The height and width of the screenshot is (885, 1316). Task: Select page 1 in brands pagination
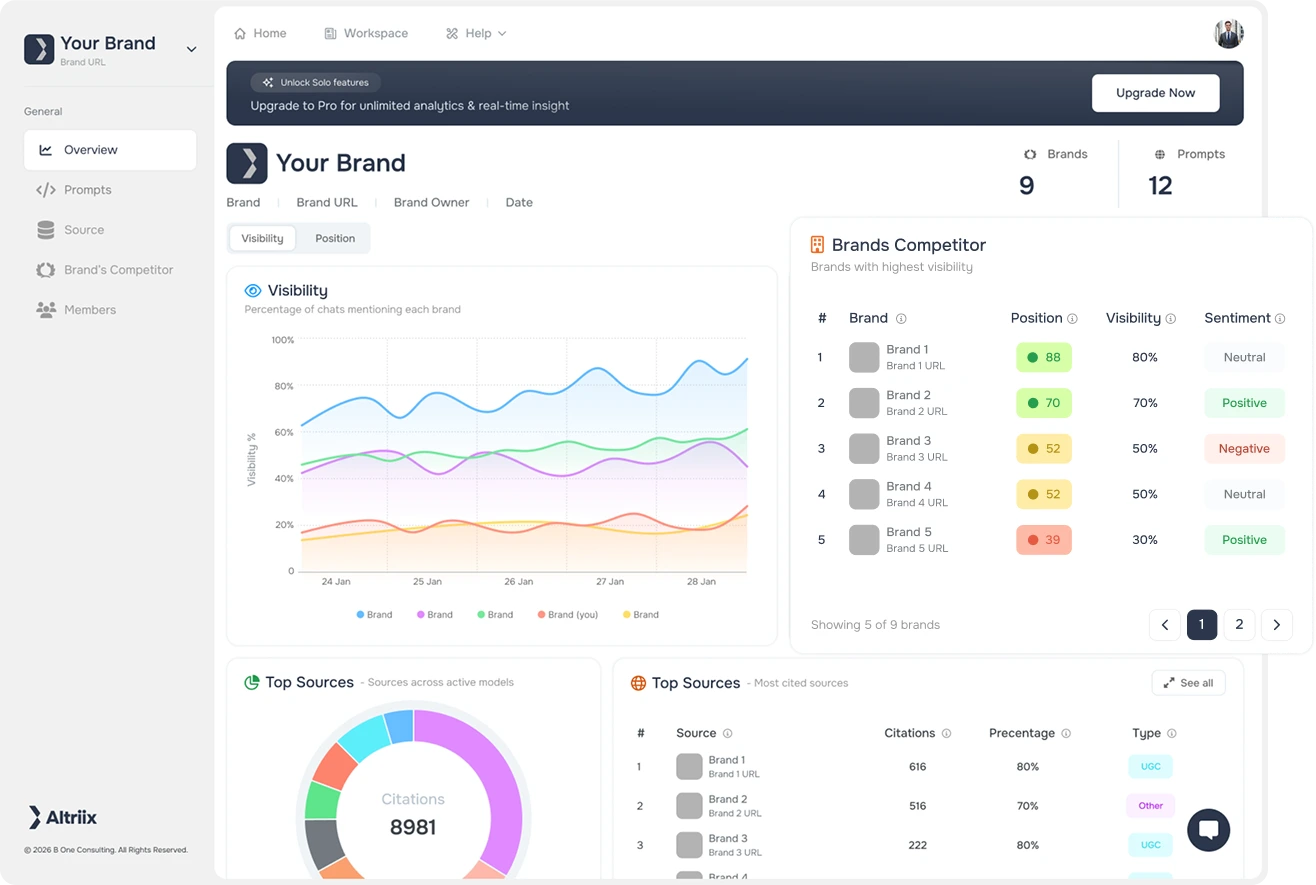1202,625
